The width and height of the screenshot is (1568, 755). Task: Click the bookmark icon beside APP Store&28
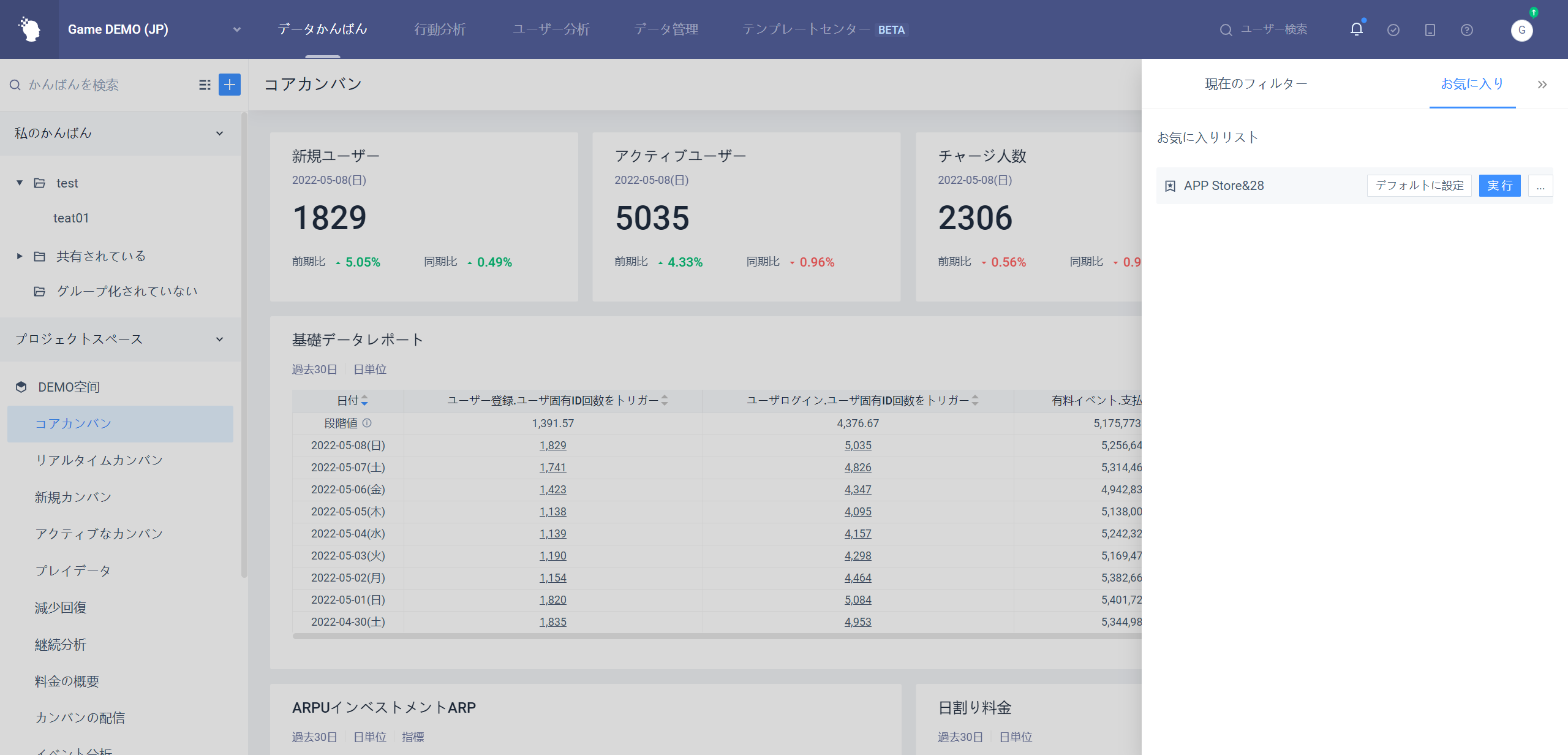click(x=1170, y=186)
